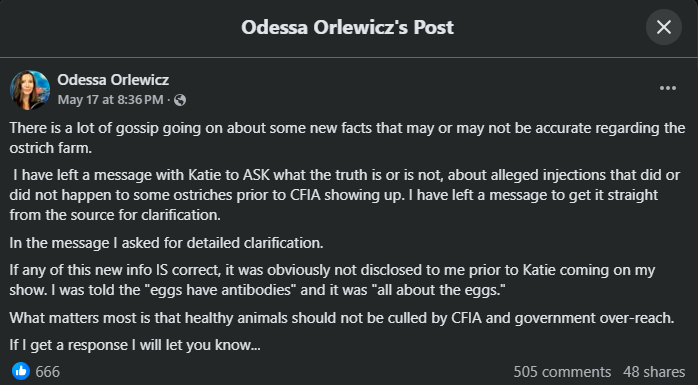Click the sentence "What matters most is that healthy animals"

342,318
